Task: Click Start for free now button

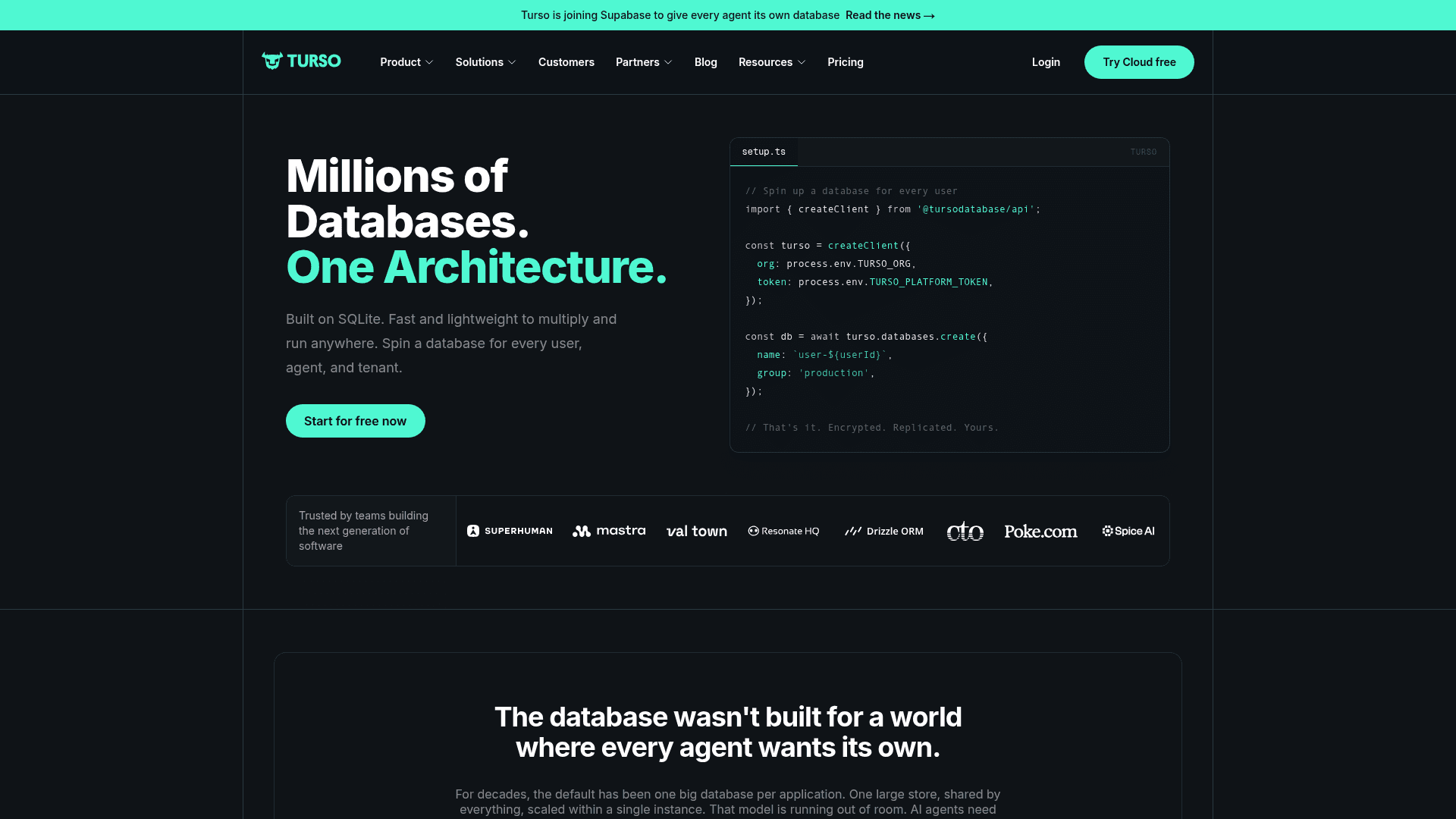Action: coord(356,421)
